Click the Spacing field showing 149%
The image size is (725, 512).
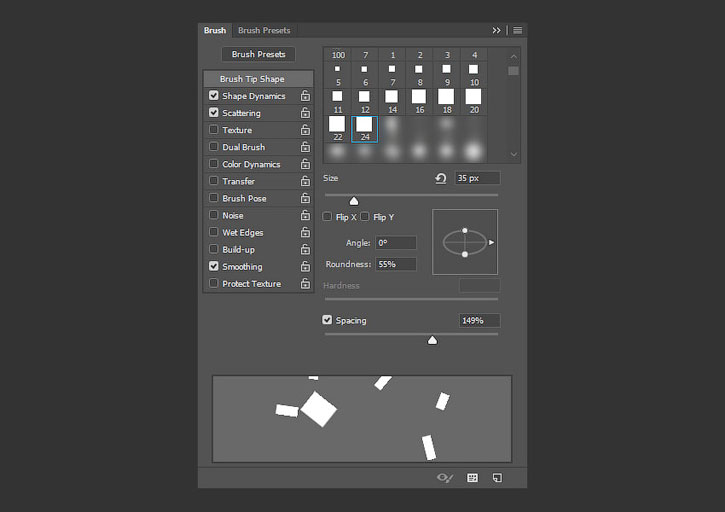click(x=479, y=321)
